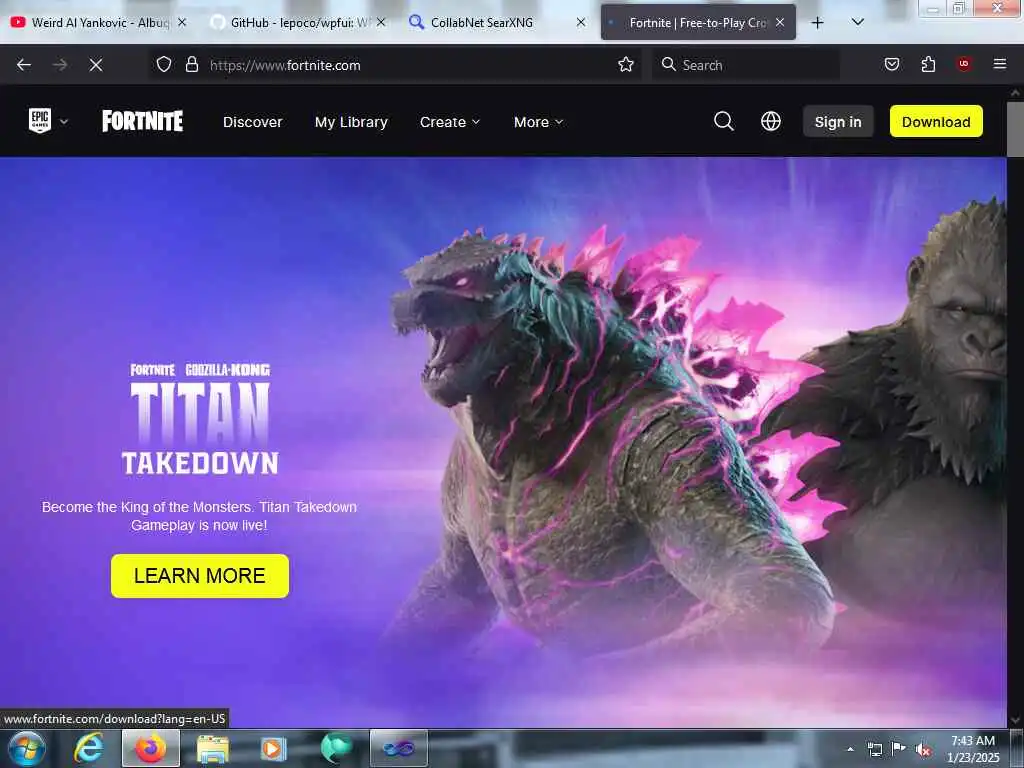Click the Sign in button
Viewport: 1024px width, 768px height.
[x=838, y=121]
